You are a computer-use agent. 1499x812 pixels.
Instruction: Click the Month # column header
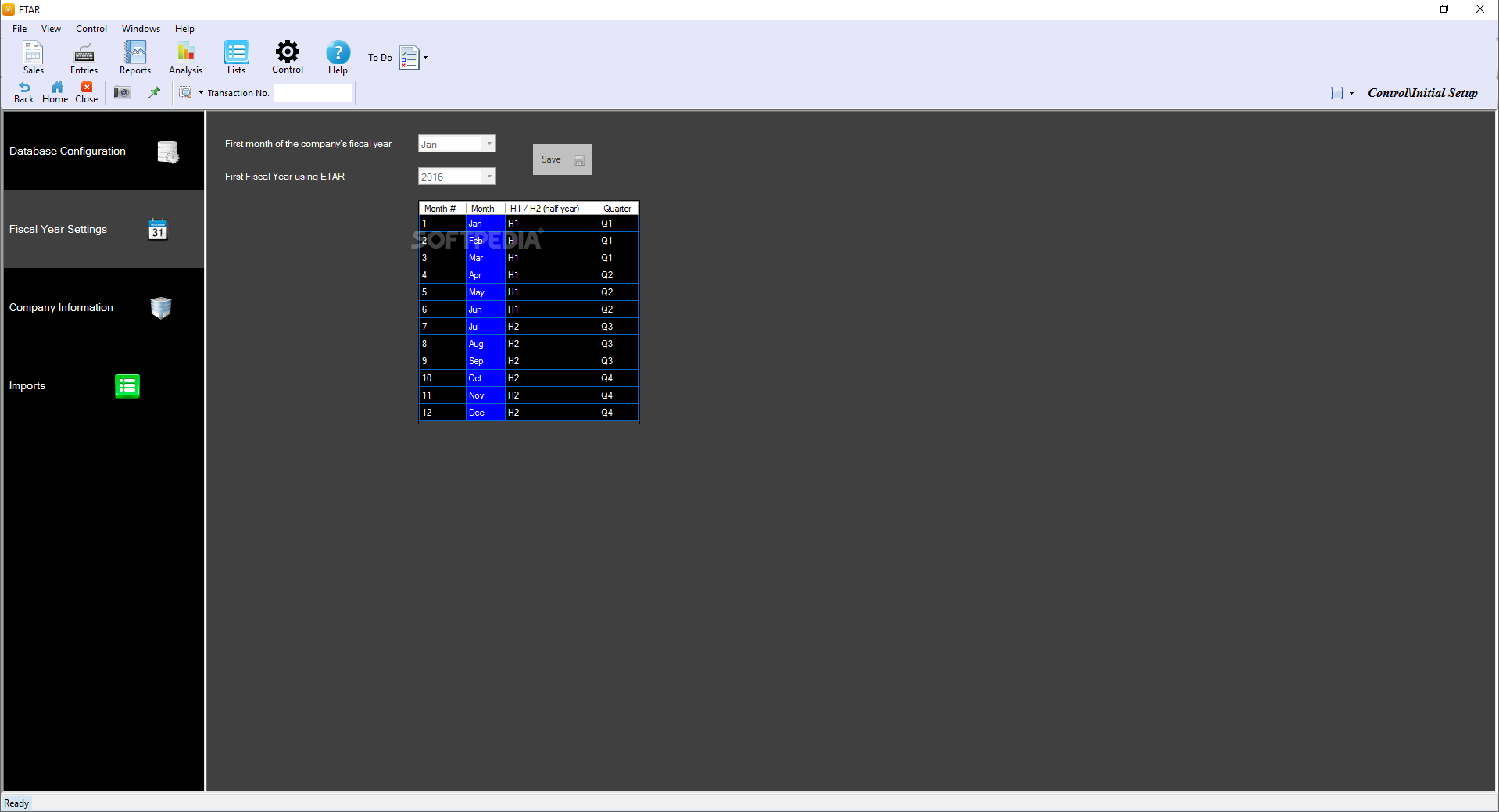442,209
